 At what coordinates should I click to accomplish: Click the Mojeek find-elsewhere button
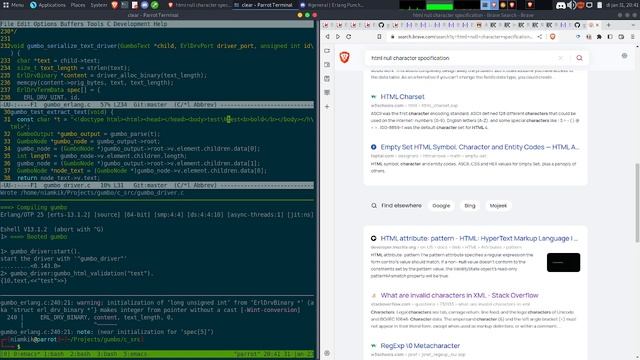[498, 206]
